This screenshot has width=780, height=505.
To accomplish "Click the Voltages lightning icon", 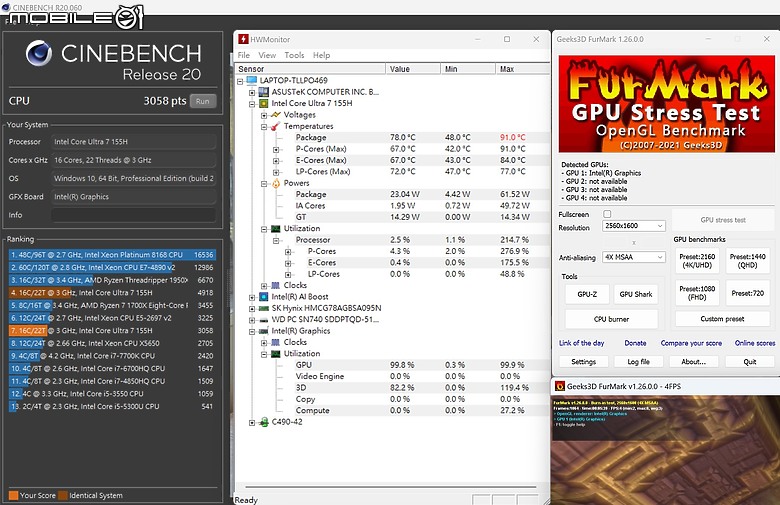I will tap(276, 115).
